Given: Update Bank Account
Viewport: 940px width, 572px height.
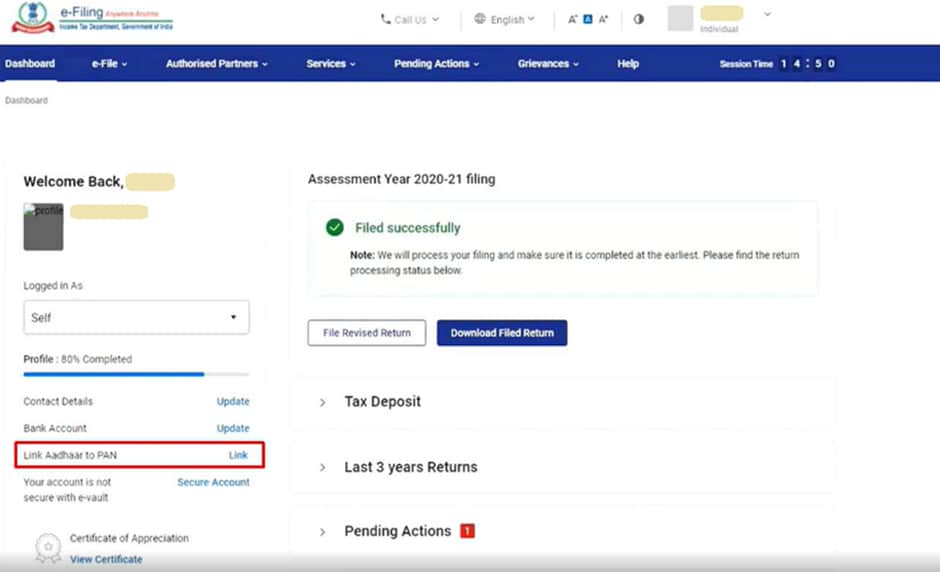Looking at the screenshot, I should [x=233, y=428].
